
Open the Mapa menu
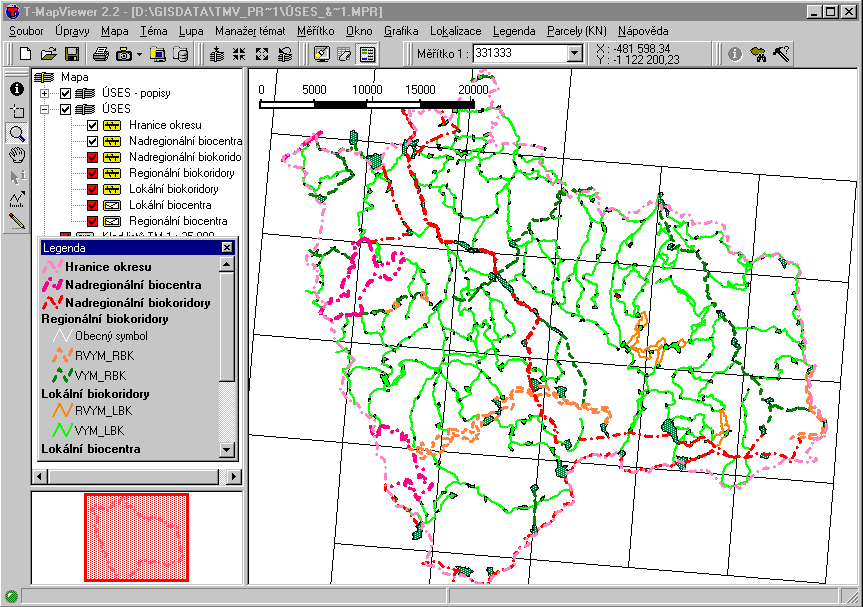point(115,31)
